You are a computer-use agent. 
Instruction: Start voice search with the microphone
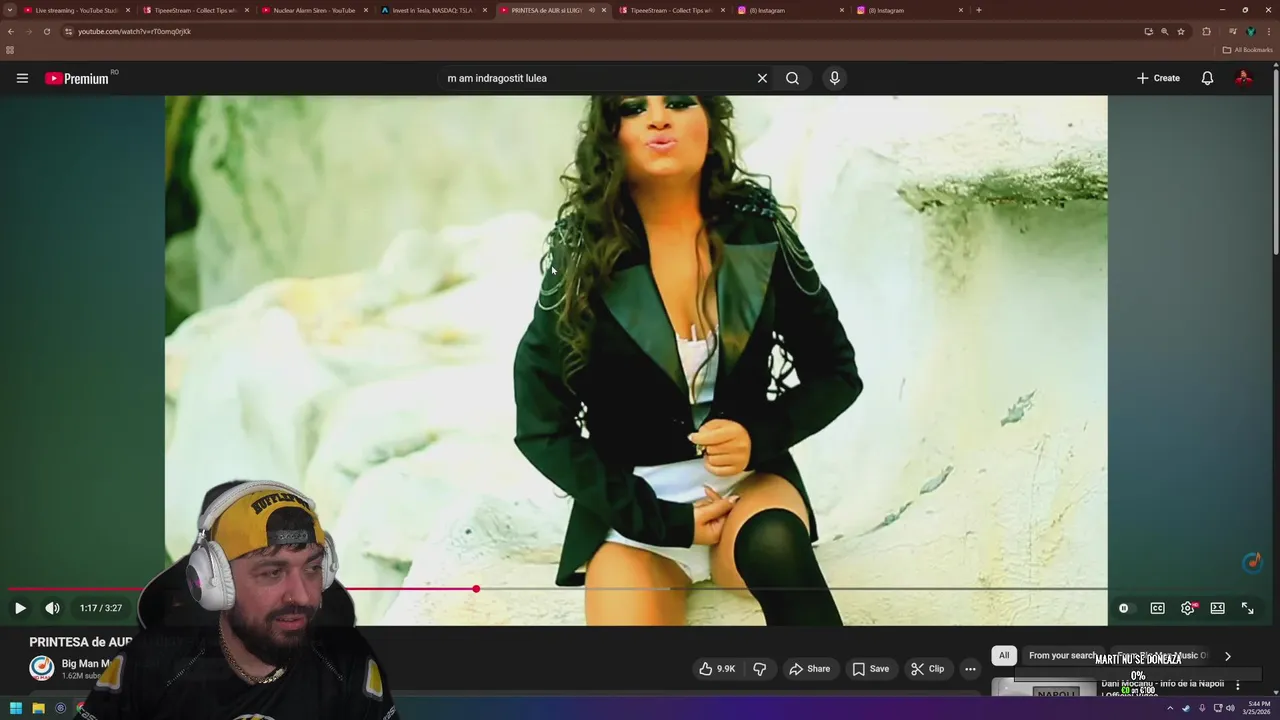click(834, 78)
